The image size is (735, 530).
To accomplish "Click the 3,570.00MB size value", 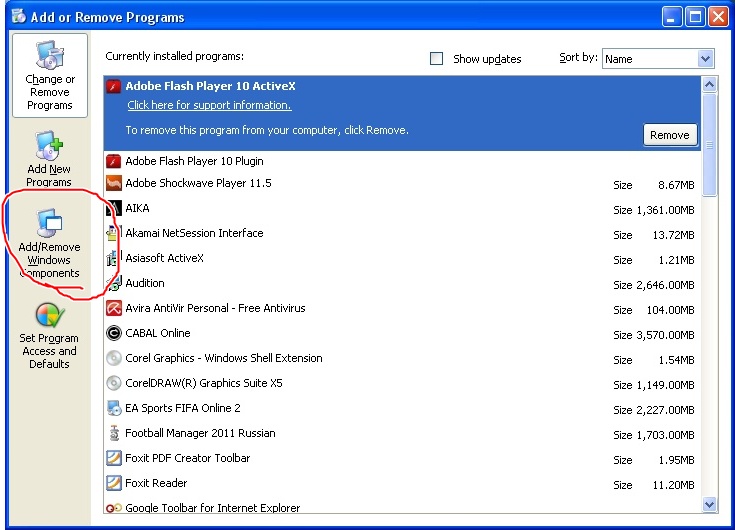I will (665, 335).
